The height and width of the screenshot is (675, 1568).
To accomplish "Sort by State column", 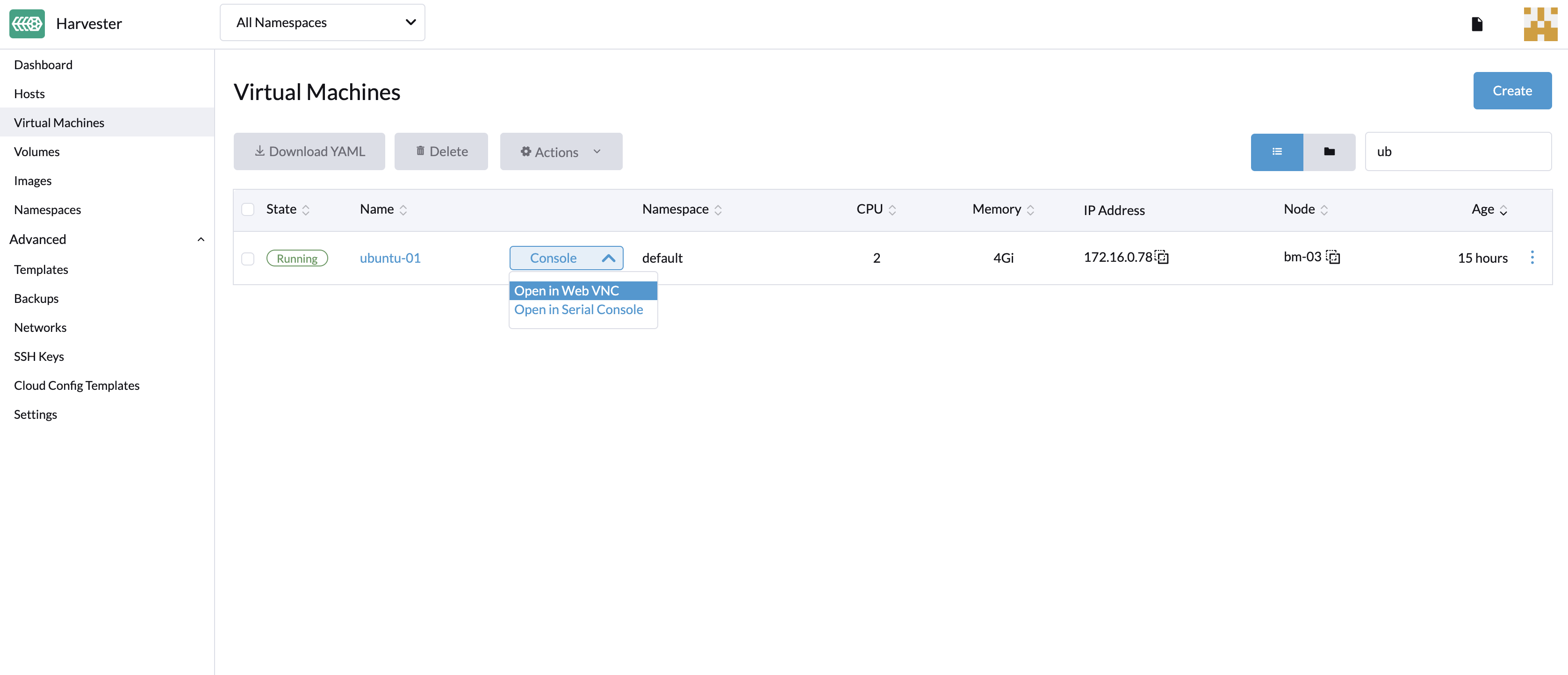I will (288, 209).
